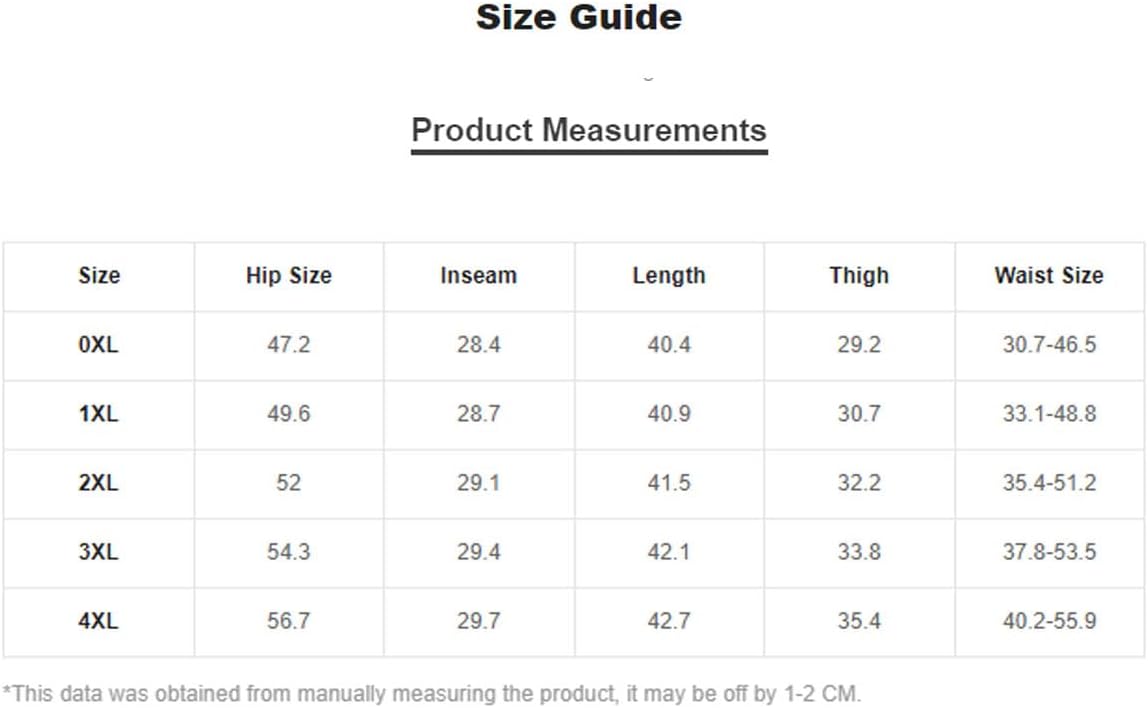1148x708 pixels.
Task: Select the 3XL size row label
Action: point(98,551)
